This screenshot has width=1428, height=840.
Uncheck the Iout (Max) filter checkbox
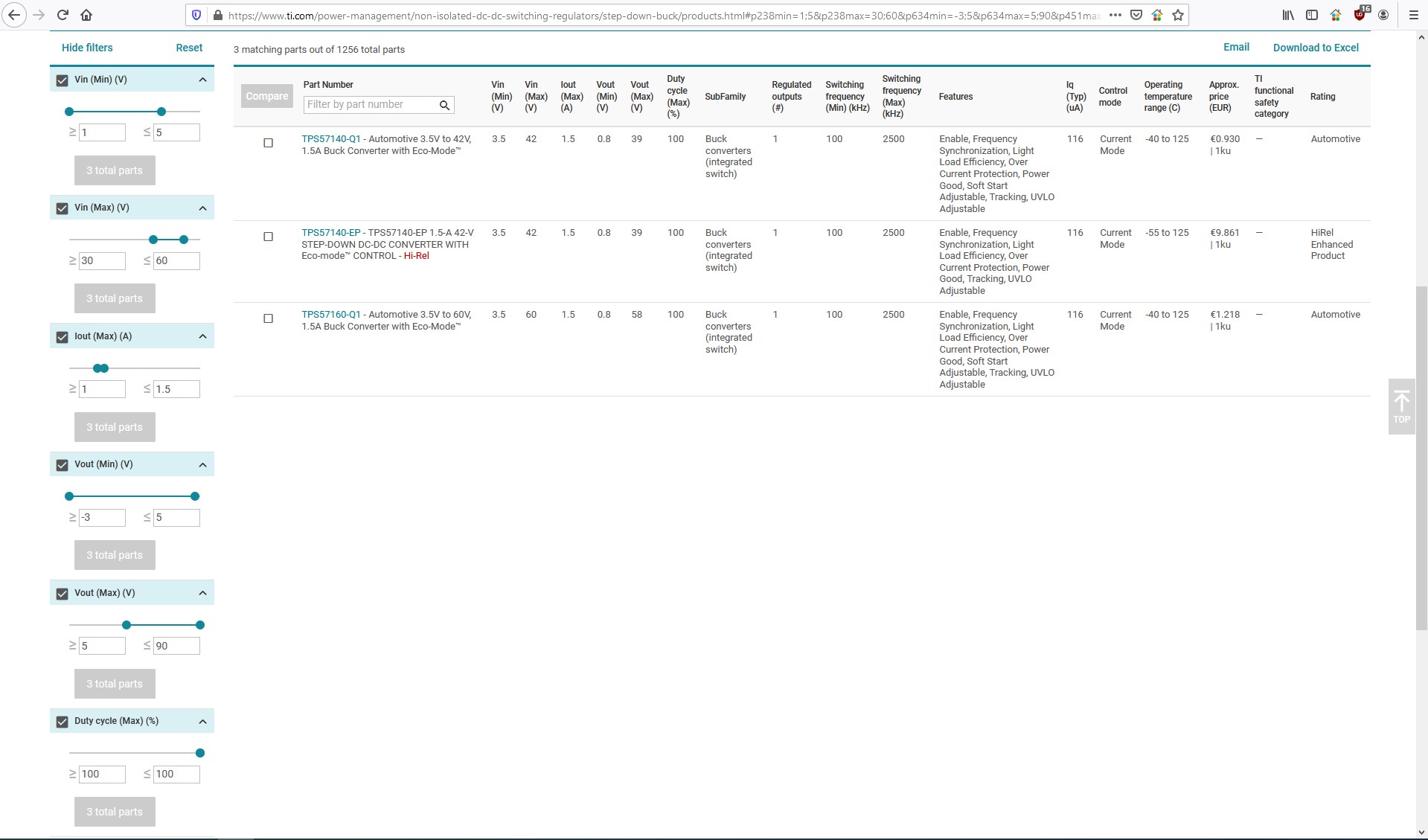63,337
